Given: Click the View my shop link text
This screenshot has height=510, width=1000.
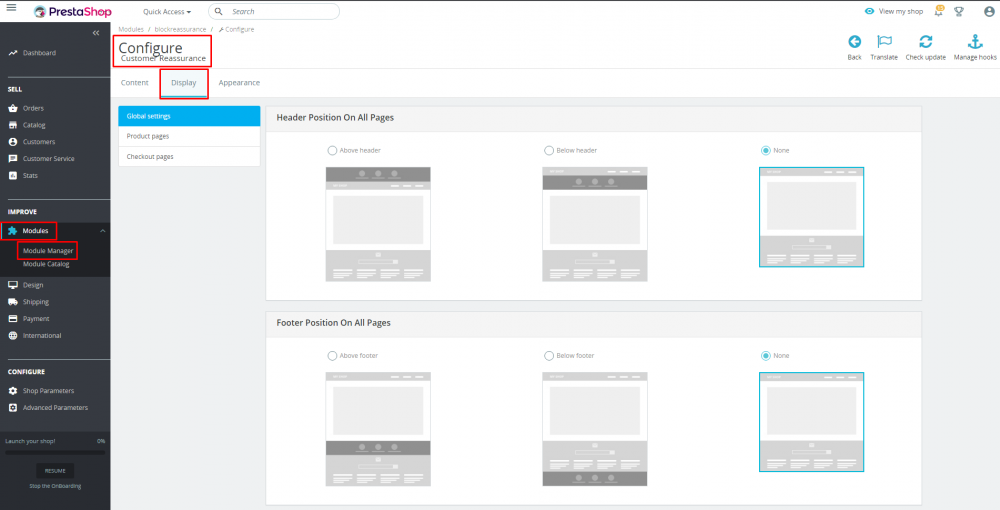Looking at the screenshot, I should pyautogui.click(x=901, y=11).
